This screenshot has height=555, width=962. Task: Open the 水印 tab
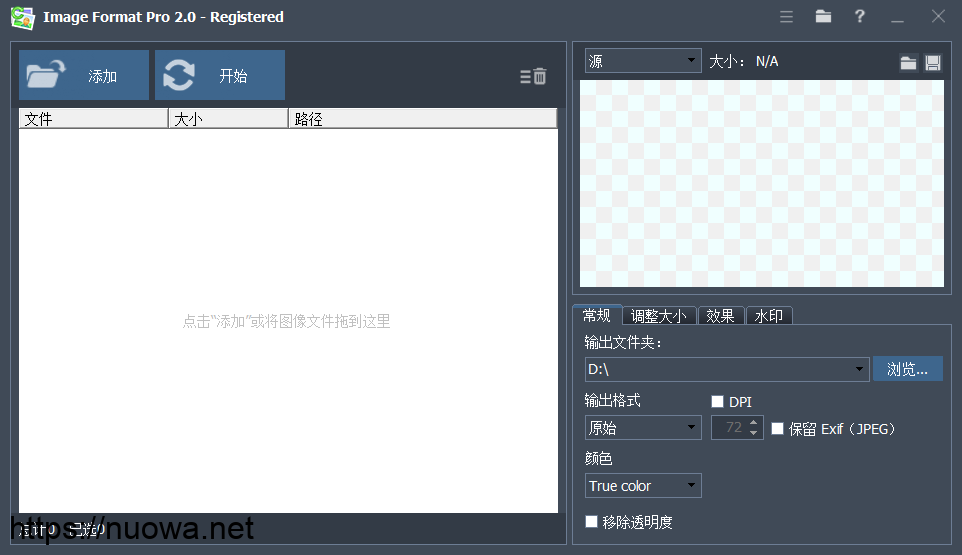pos(768,316)
